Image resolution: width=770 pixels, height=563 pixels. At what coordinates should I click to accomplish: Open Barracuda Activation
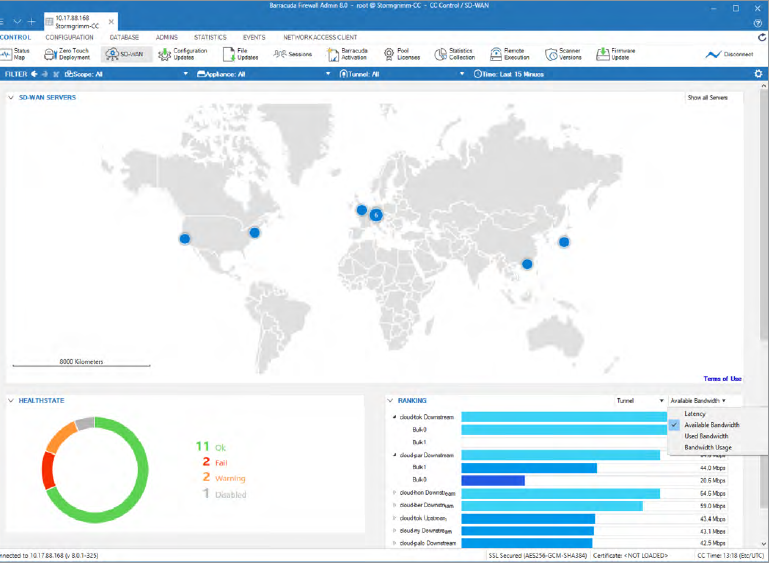point(348,54)
